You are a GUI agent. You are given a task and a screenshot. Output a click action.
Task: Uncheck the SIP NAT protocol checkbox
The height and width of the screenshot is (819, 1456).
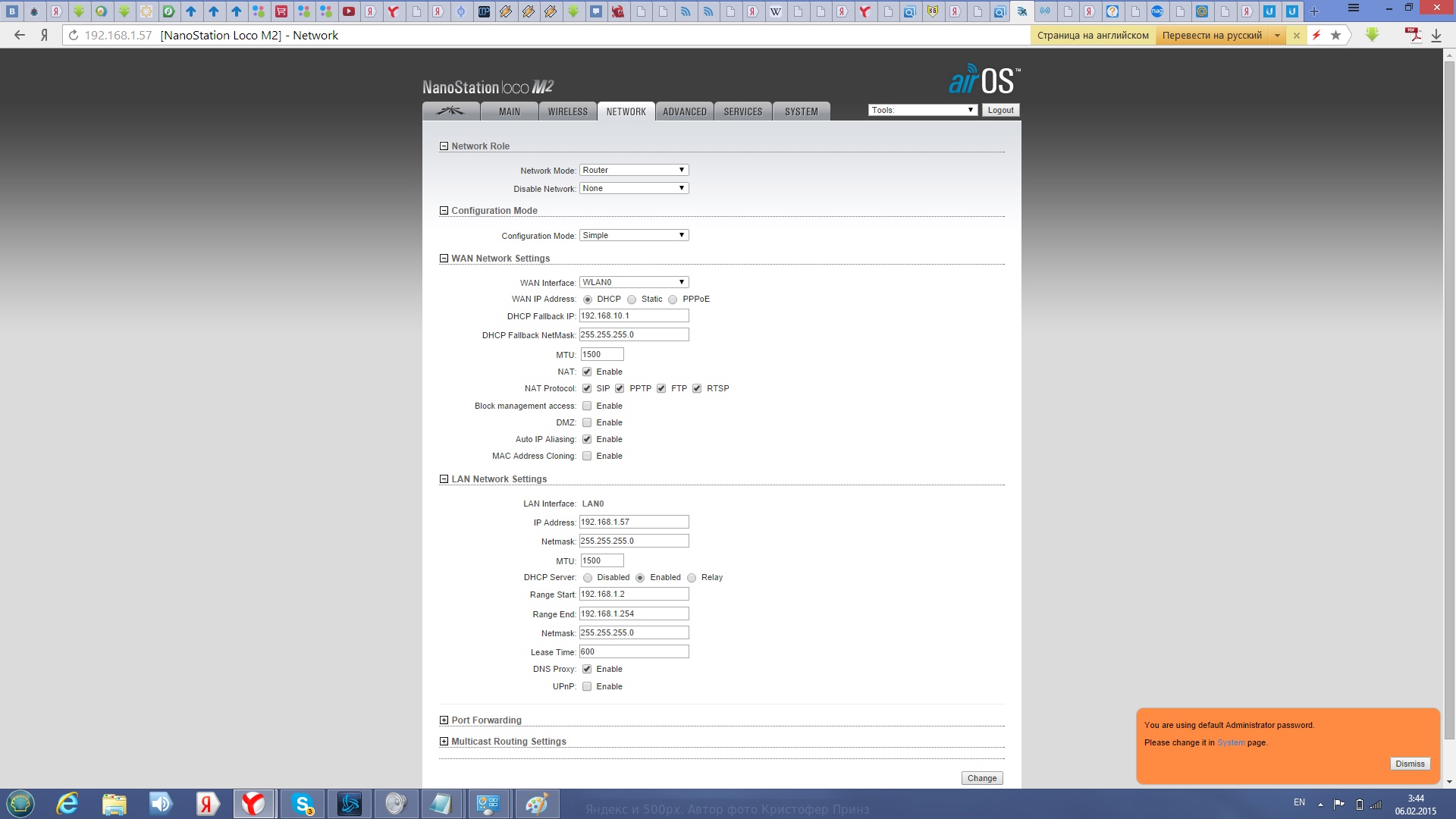click(587, 388)
